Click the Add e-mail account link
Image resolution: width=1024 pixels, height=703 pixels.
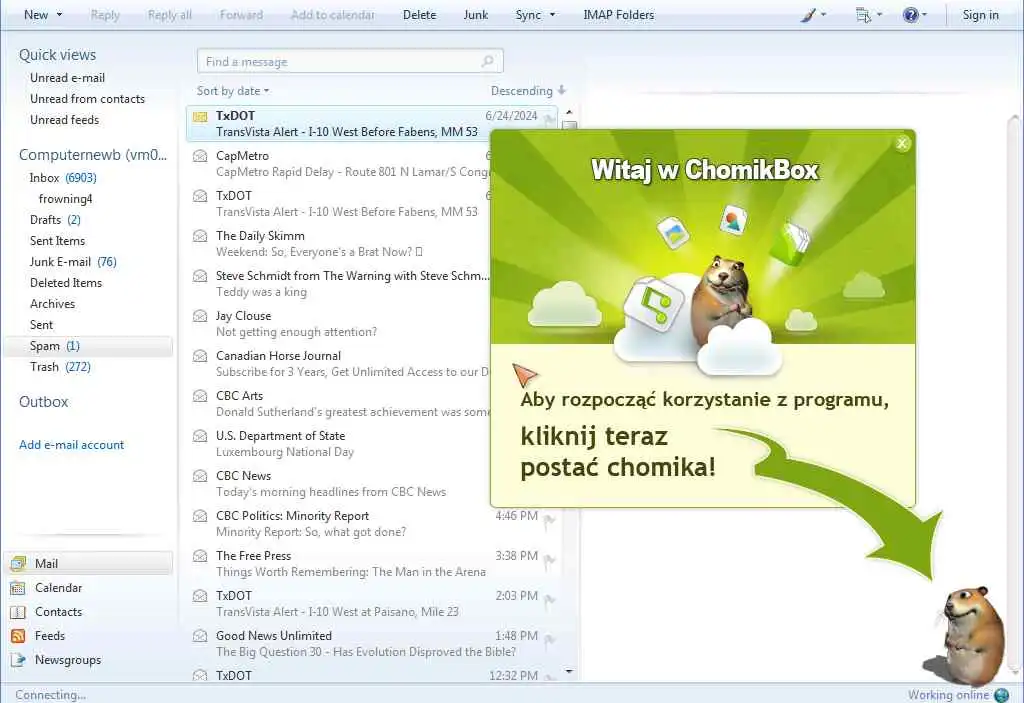point(71,445)
